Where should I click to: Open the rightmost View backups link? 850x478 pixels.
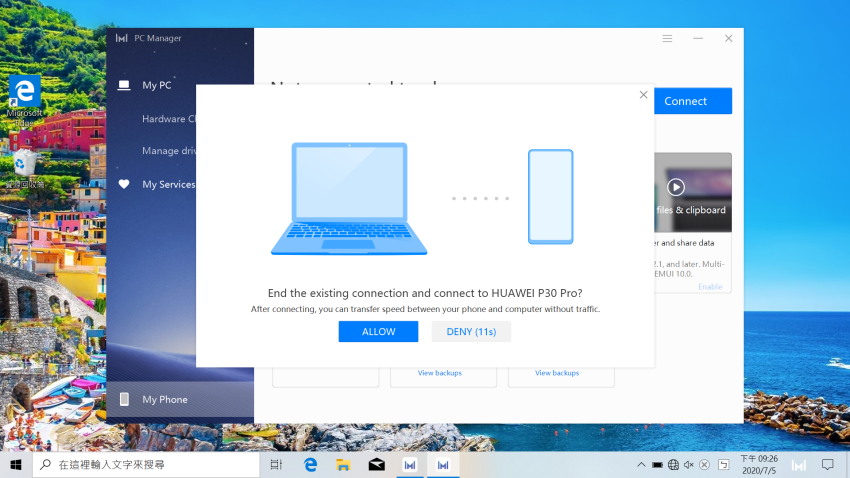557,373
